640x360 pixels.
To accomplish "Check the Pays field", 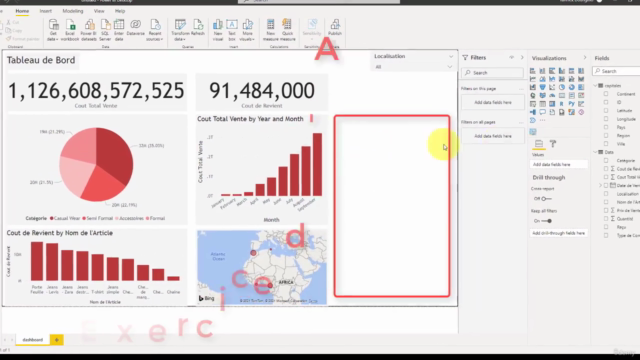I will click(606, 127).
